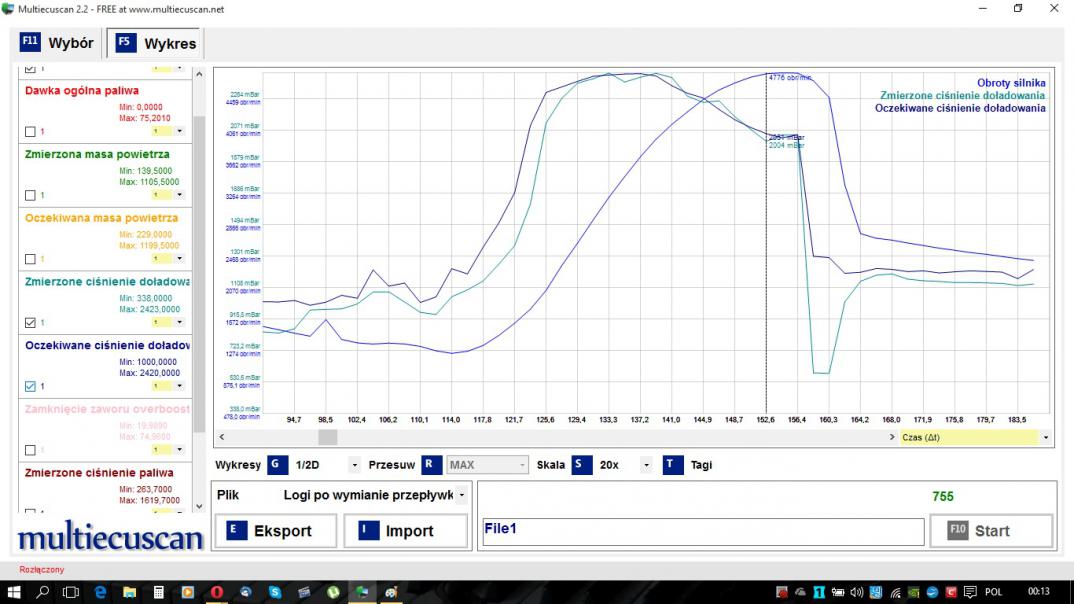The width and height of the screenshot is (1074, 604).
Task: Open axis dropdown for Zamknięcie zaworu overboost
Action: coord(179,449)
